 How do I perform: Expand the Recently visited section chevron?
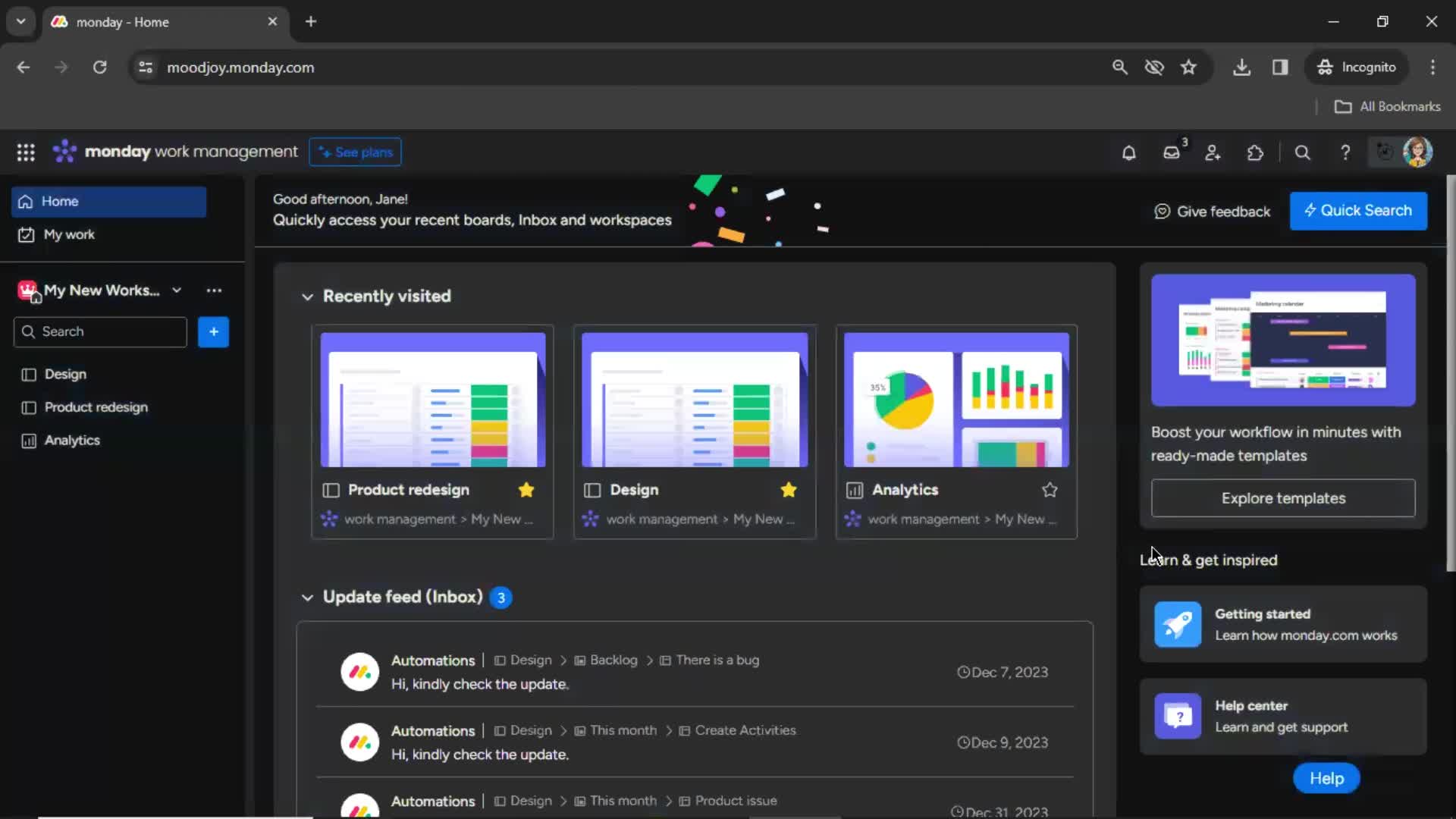point(308,296)
